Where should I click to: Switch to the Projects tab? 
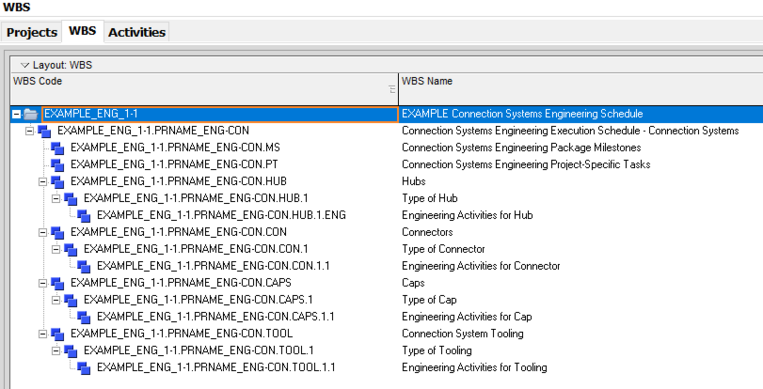tap(32, 32)
